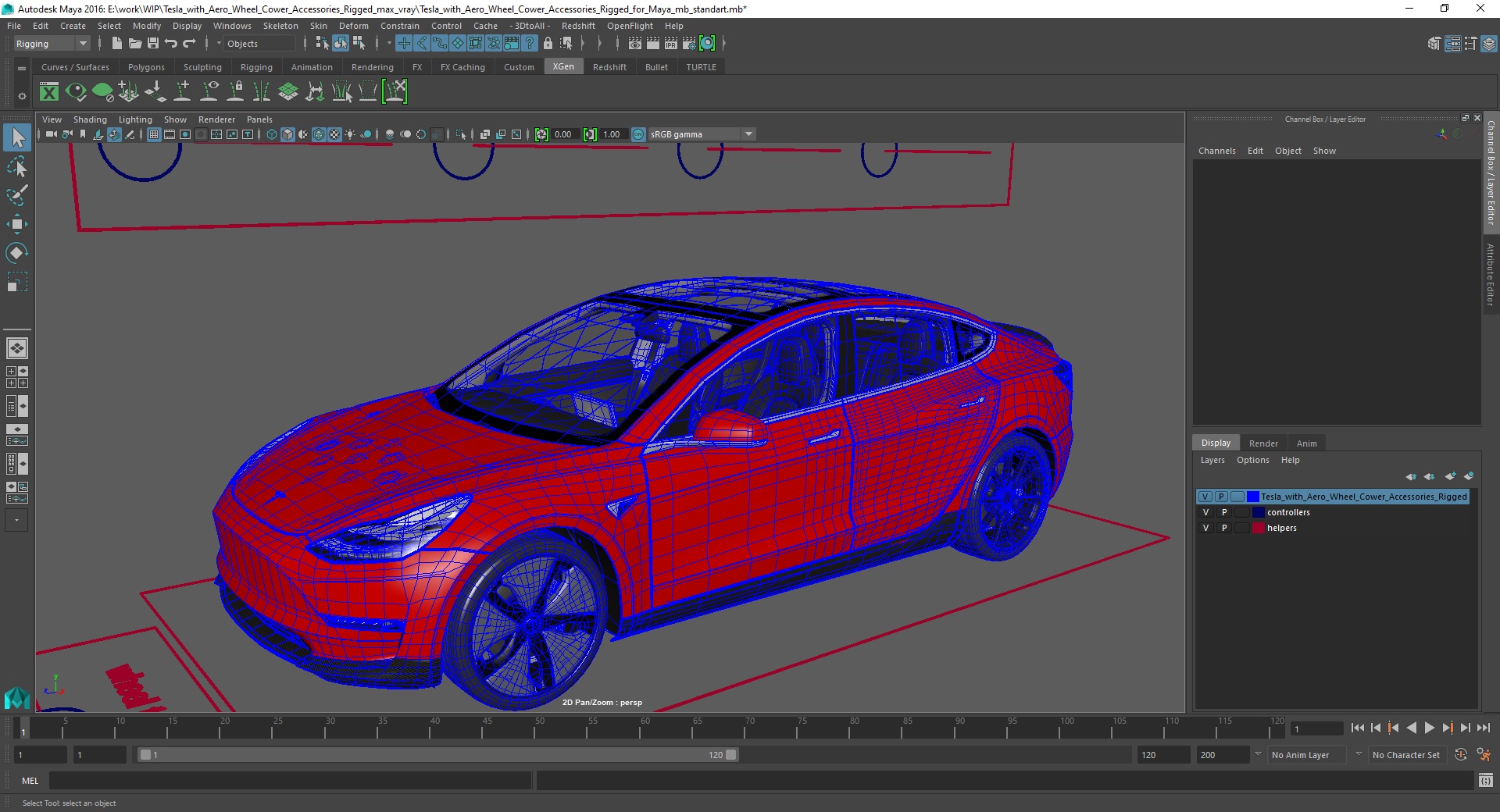This screenshot has width=1500, height=812.
Task: Click the current frame field near playback
Action: point(1316,728)
